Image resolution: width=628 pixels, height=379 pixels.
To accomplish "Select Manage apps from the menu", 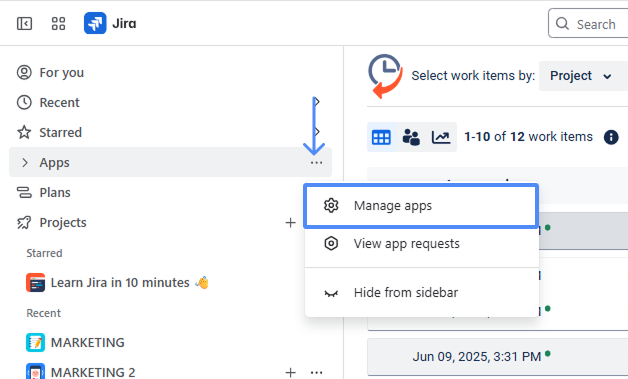I will point(421,206).
